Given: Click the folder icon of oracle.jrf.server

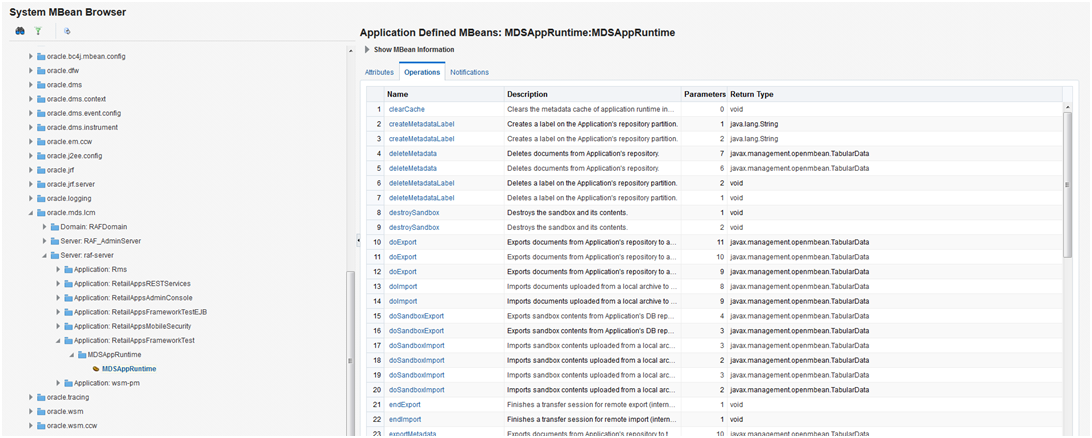Looking at the screenshot, I should click(41, 185).
